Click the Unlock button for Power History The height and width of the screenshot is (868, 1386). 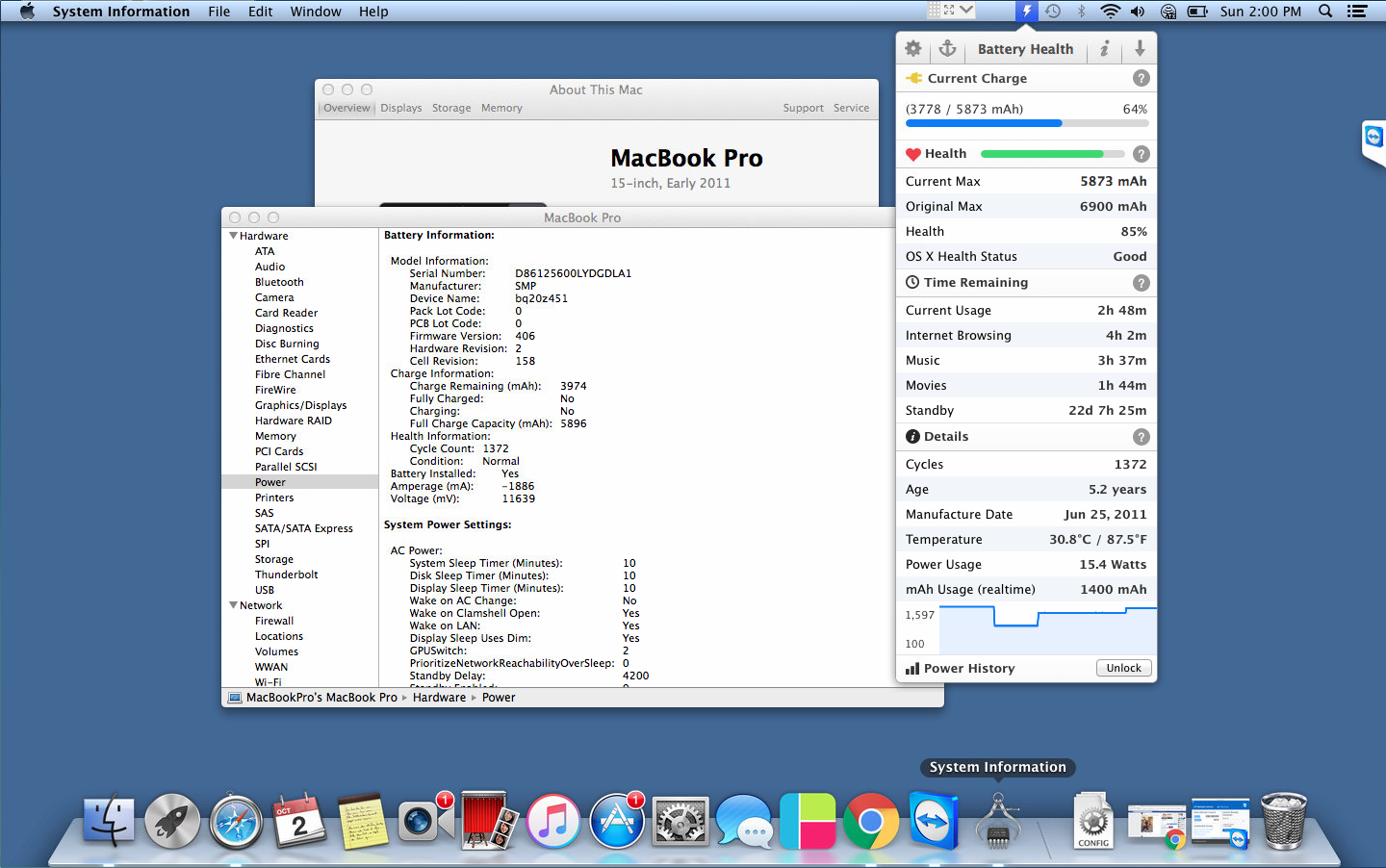[1123, 668]
